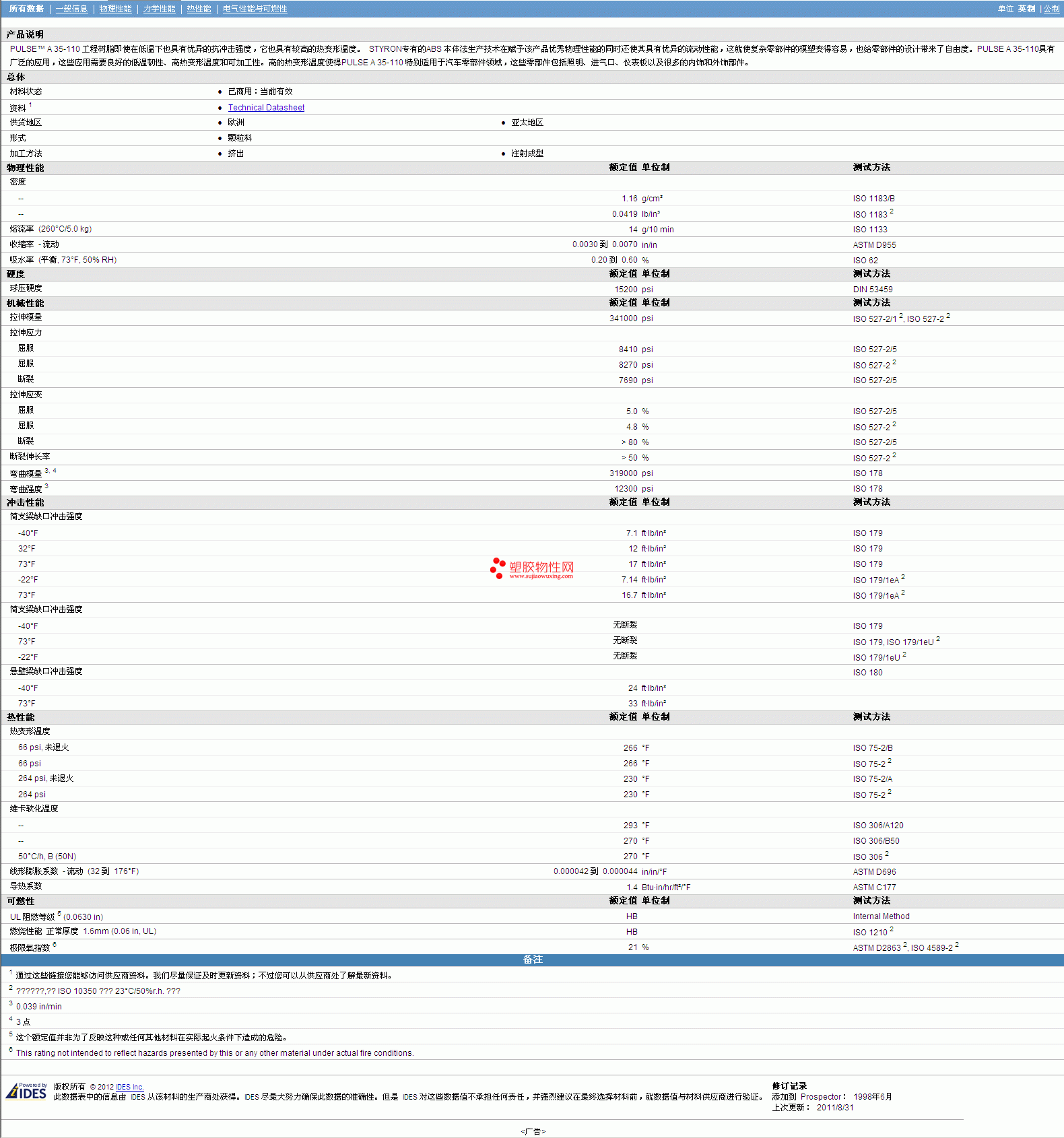Click the 拉伸应力 row label

pos(26,333)
